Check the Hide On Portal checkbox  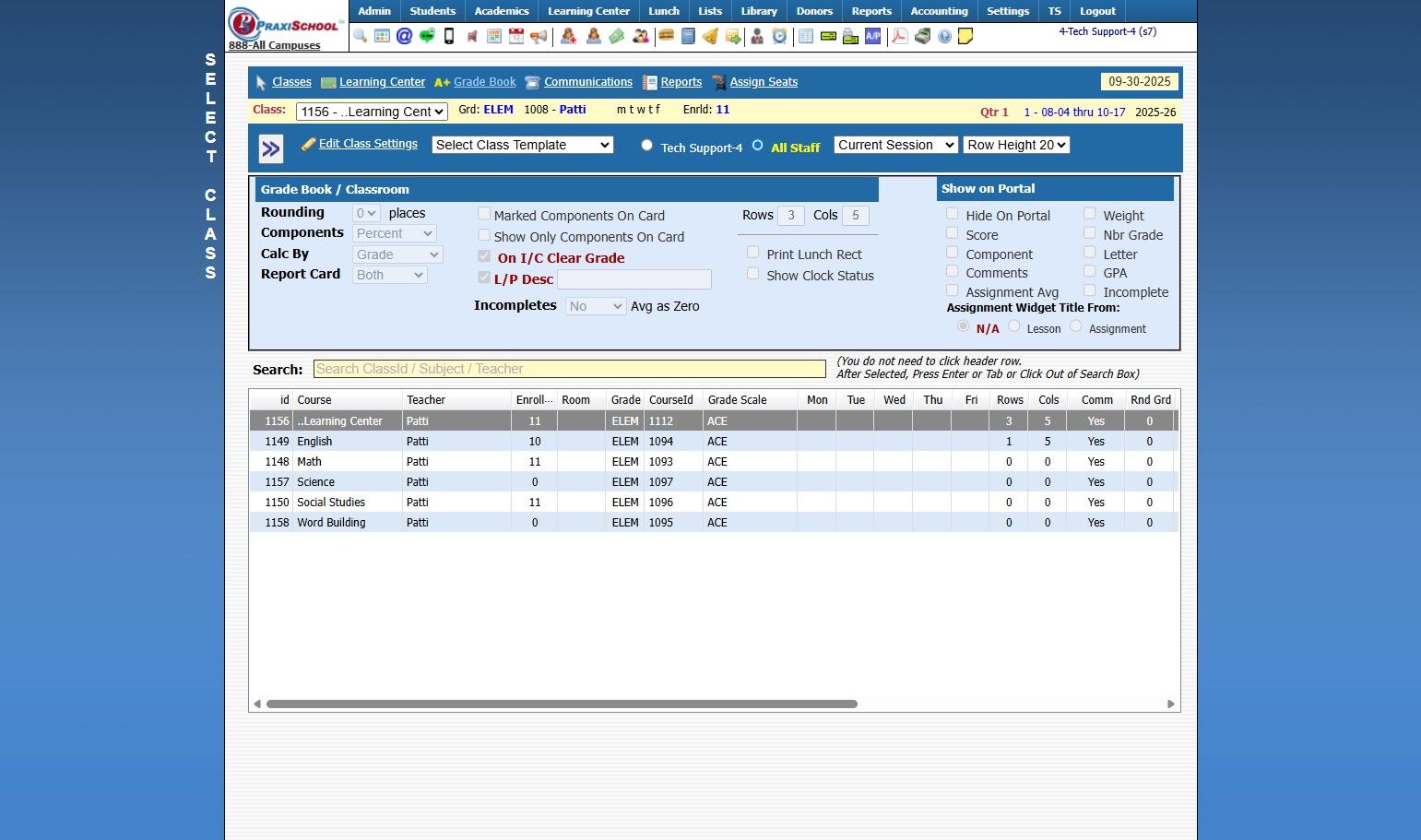coord(952,214)
